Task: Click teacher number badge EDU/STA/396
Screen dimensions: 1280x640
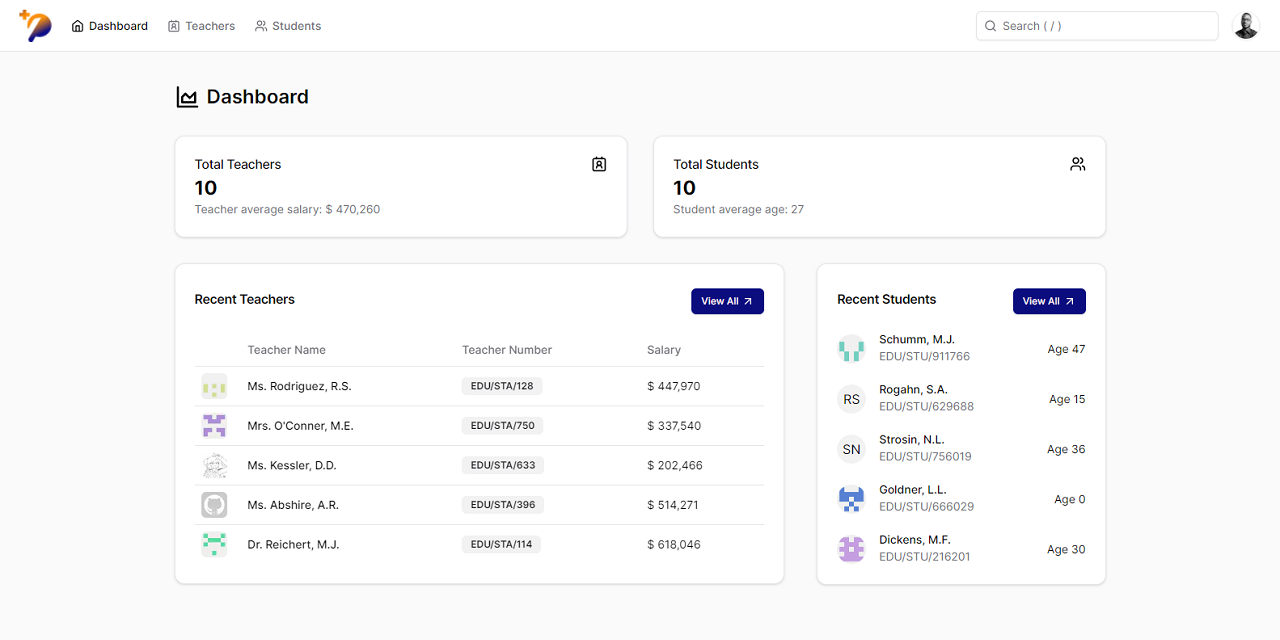Action: click(x=503, y=505)
